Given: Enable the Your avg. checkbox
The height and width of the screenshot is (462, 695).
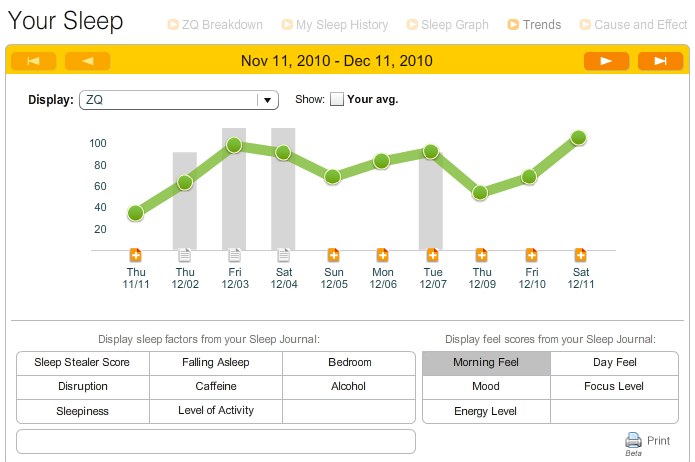Looking at the screenshot, I should click(x=337, y=99).
